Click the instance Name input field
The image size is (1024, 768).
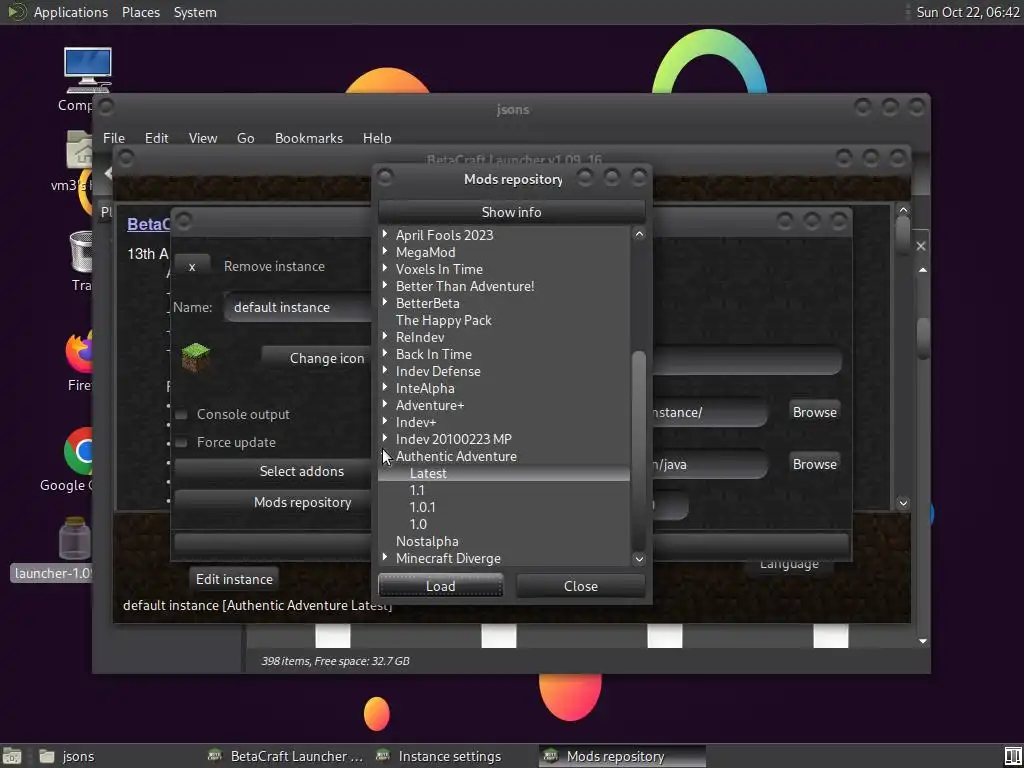(297, 307)
